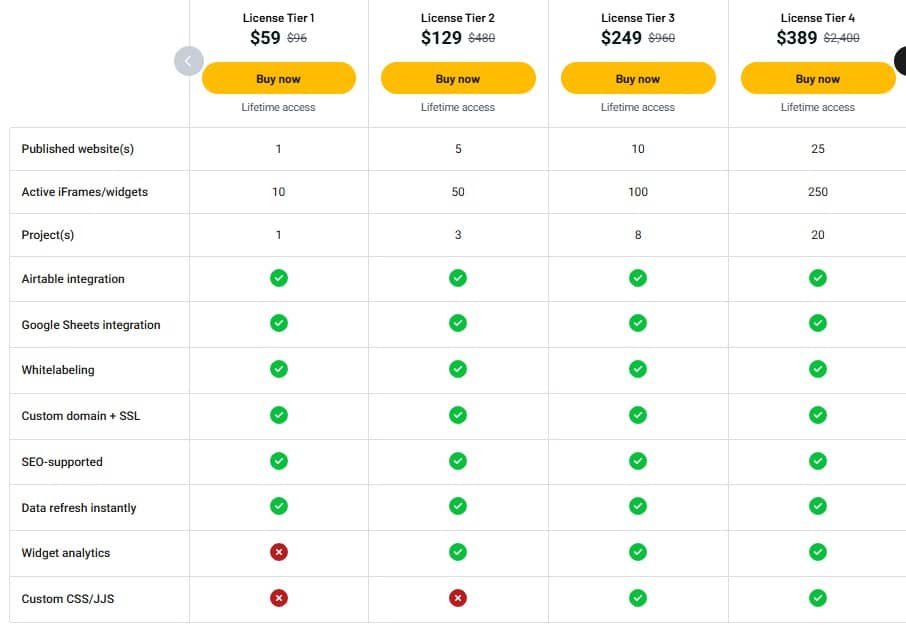Click the green checkmark for Tier 4 Custom CSS/JJS
Image resolution: width=906 pixels, height=625 pixels.
pos(818,597)
